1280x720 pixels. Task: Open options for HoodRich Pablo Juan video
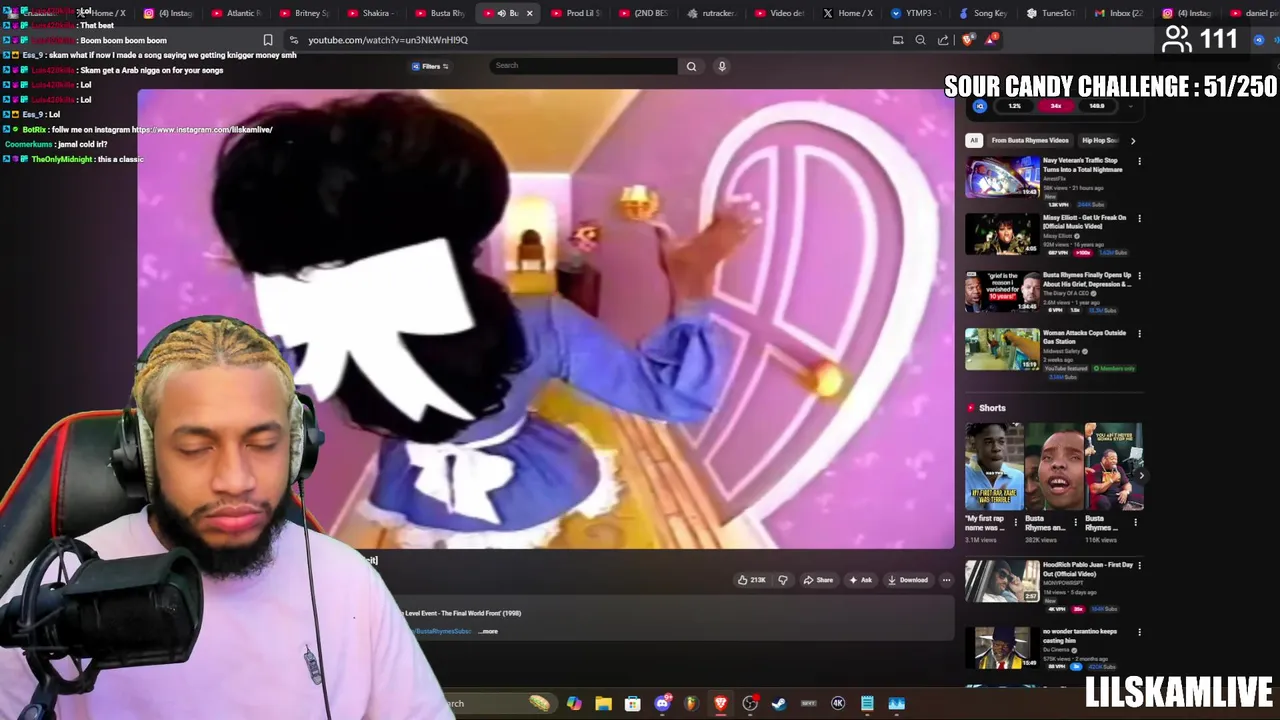pos(1139,565)
